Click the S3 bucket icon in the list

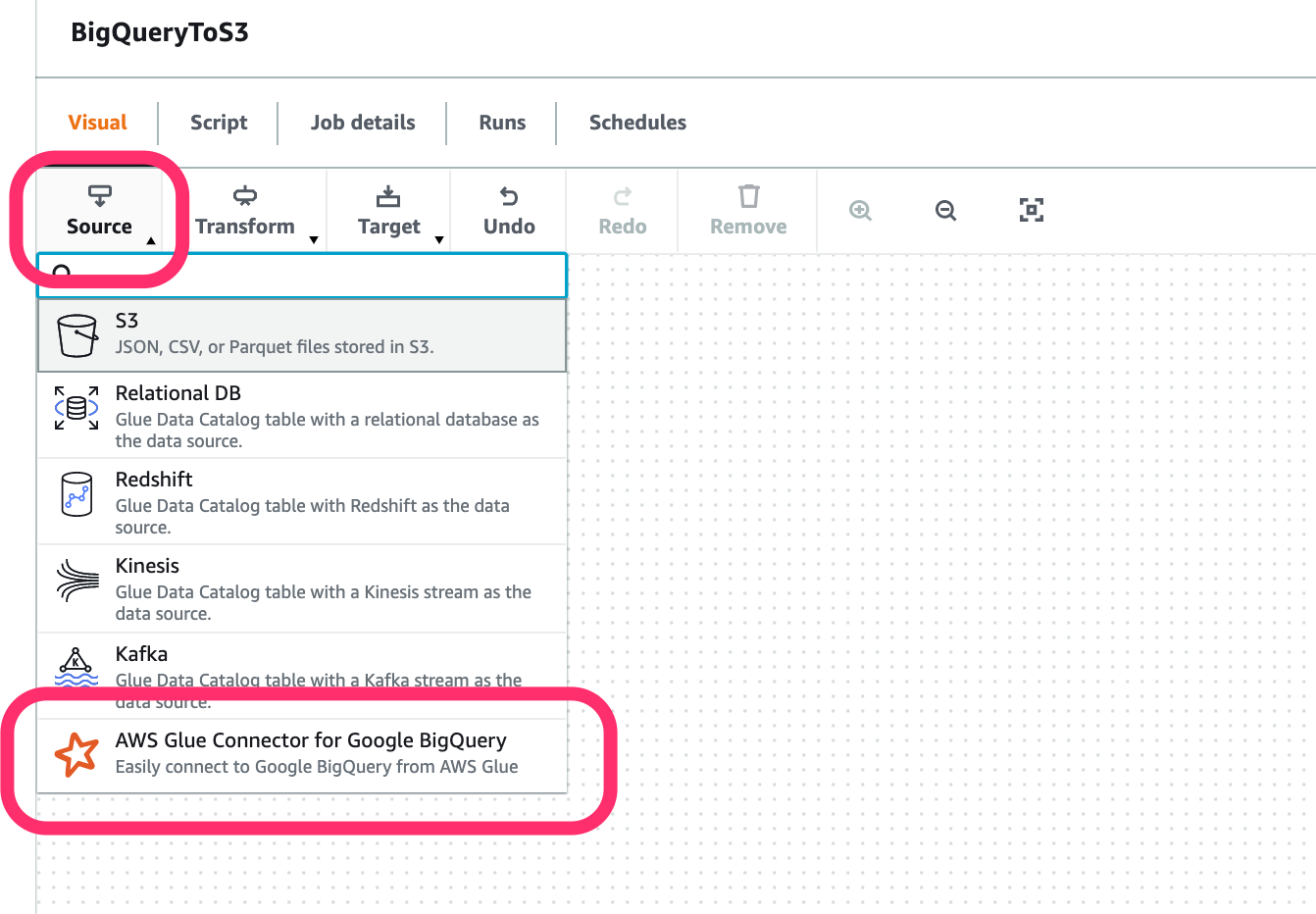click(x=76, y=333)
